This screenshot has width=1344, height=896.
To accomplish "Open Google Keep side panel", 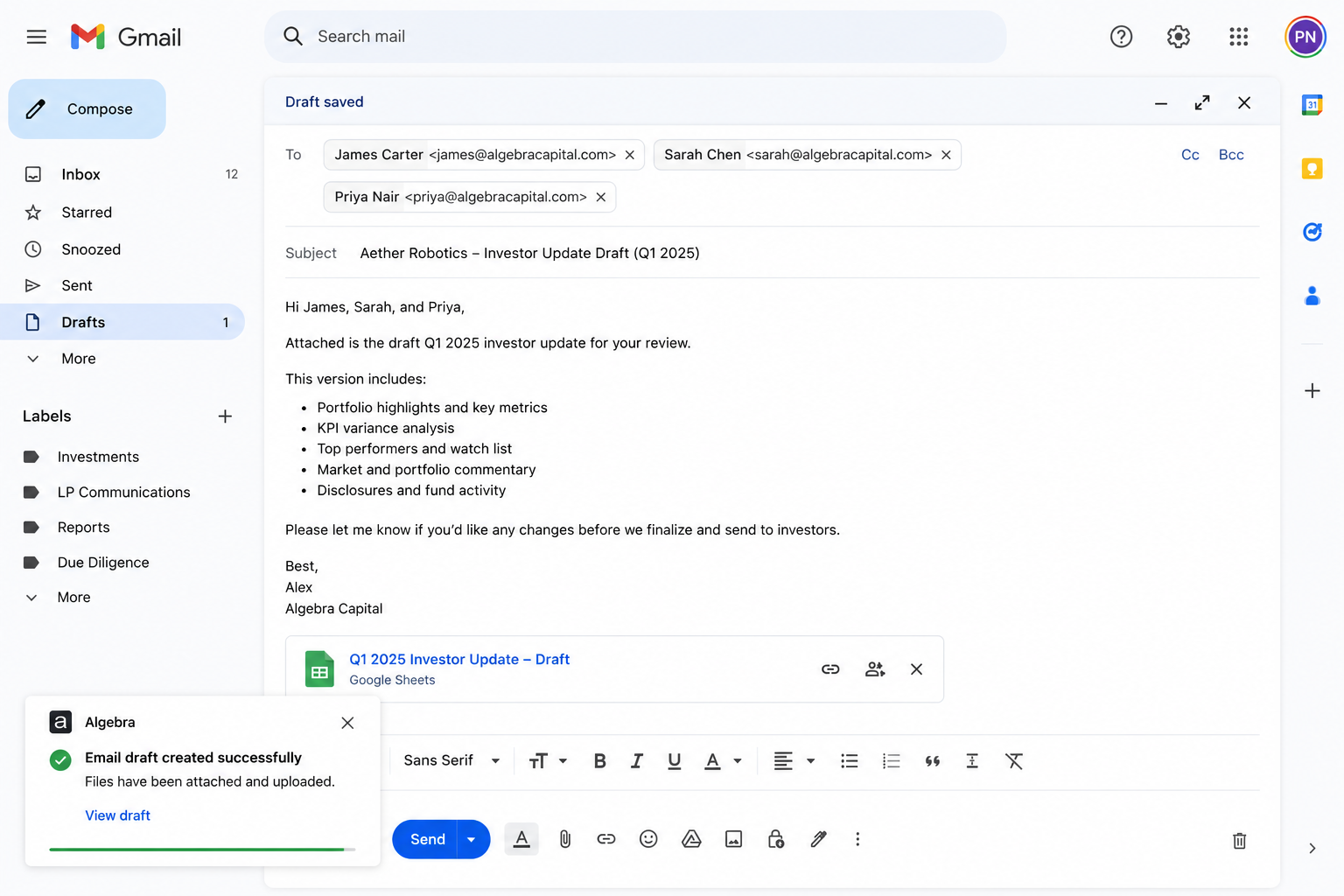I will (x=1312, y=168).
